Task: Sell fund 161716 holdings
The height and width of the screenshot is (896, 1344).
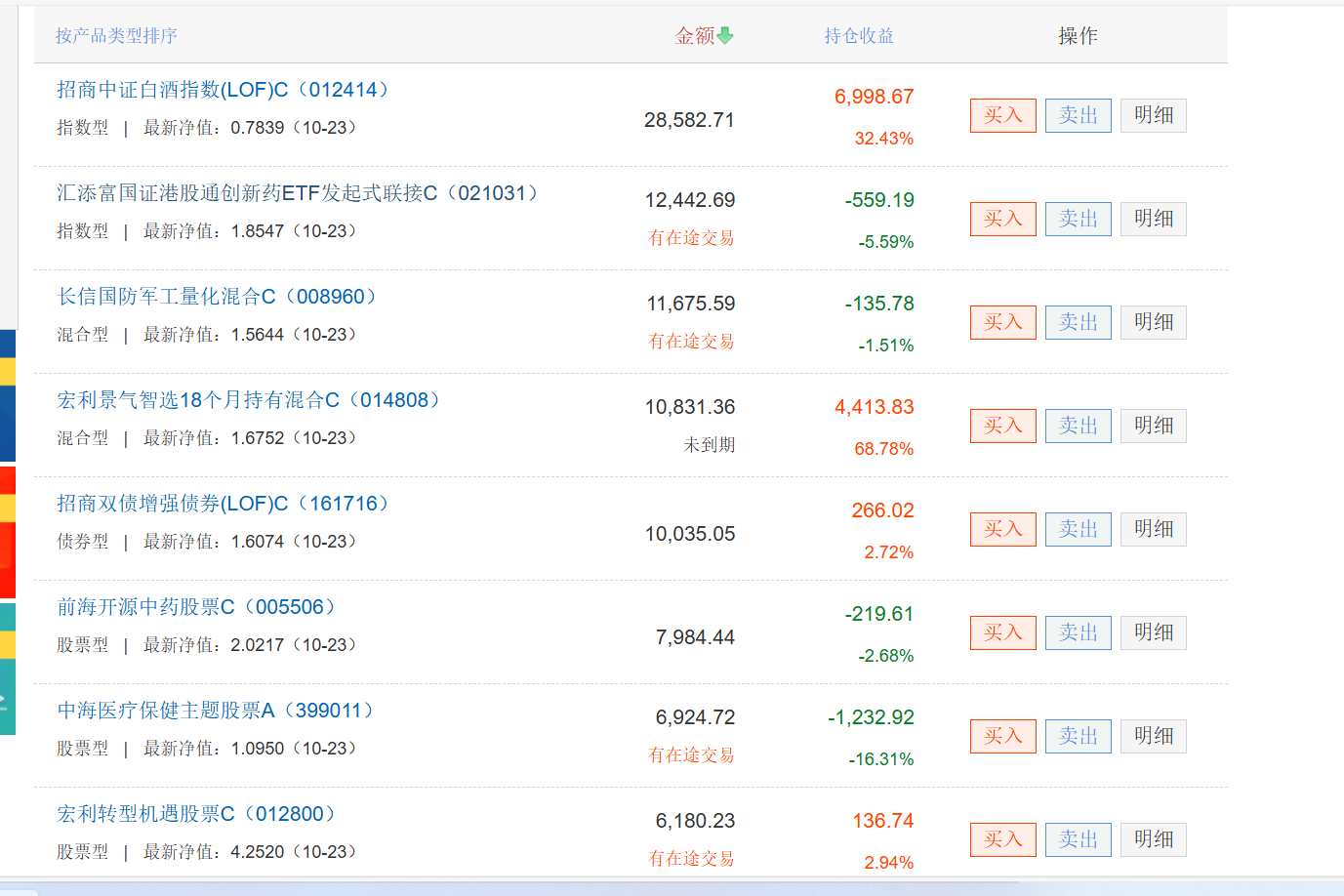Action: pos(1079,529)
